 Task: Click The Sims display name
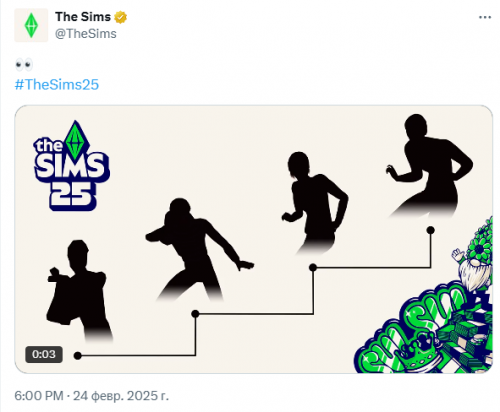pos(83,17)
